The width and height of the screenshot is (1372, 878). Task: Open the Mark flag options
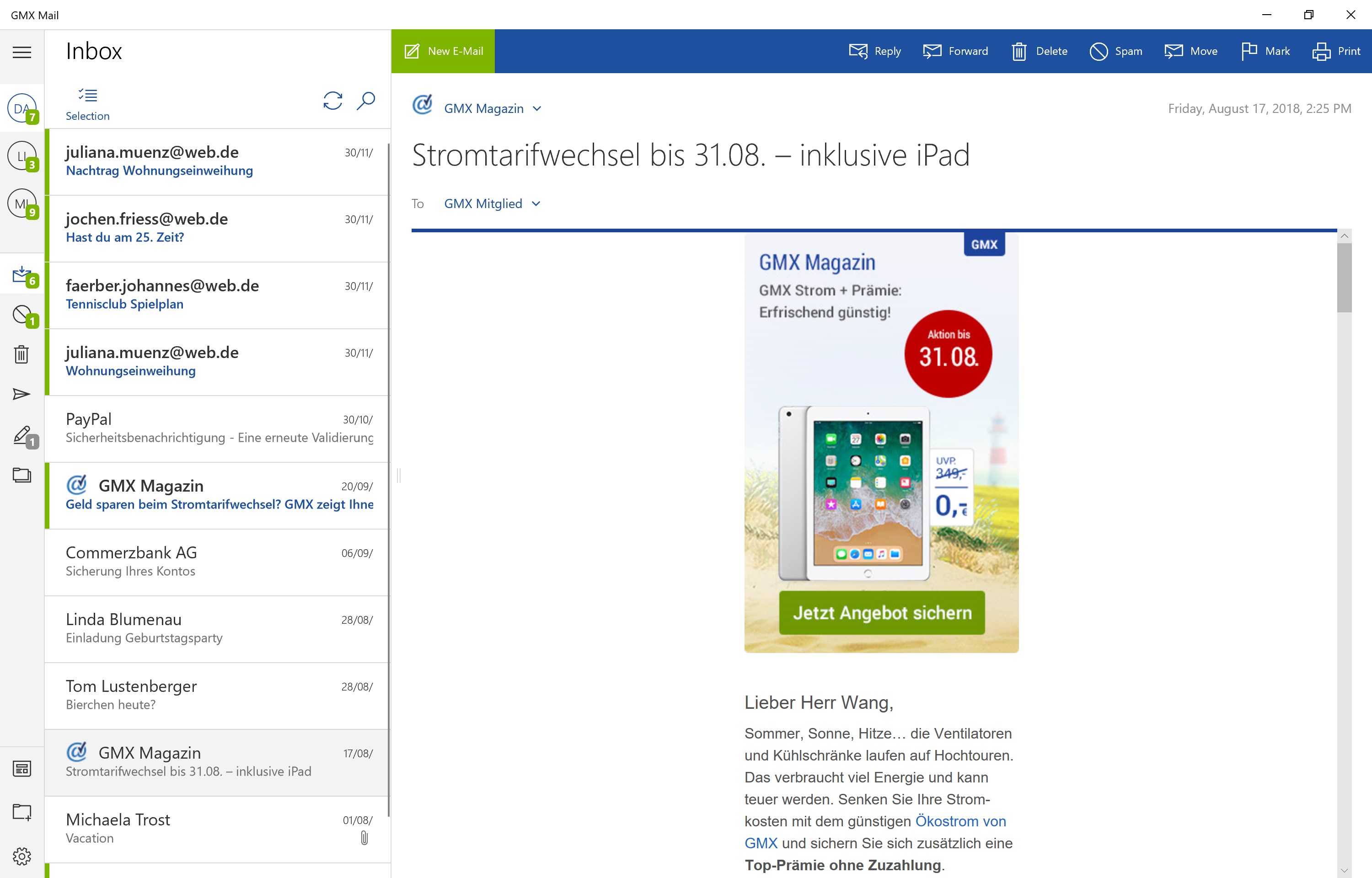point(1265,51)
